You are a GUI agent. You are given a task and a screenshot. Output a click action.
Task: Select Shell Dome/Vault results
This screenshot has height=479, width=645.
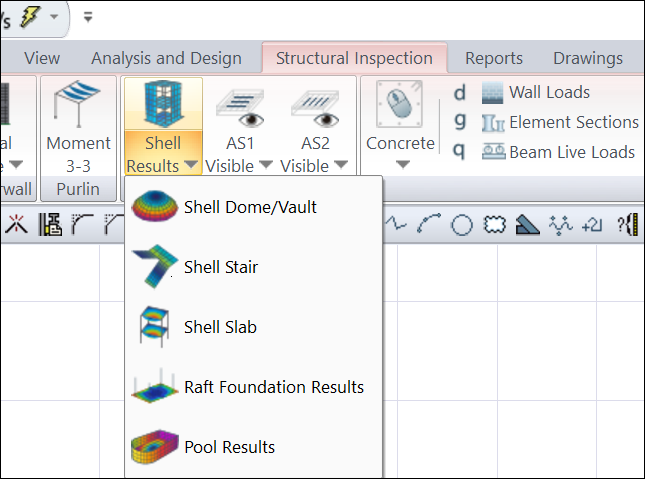tap(250, 207)
